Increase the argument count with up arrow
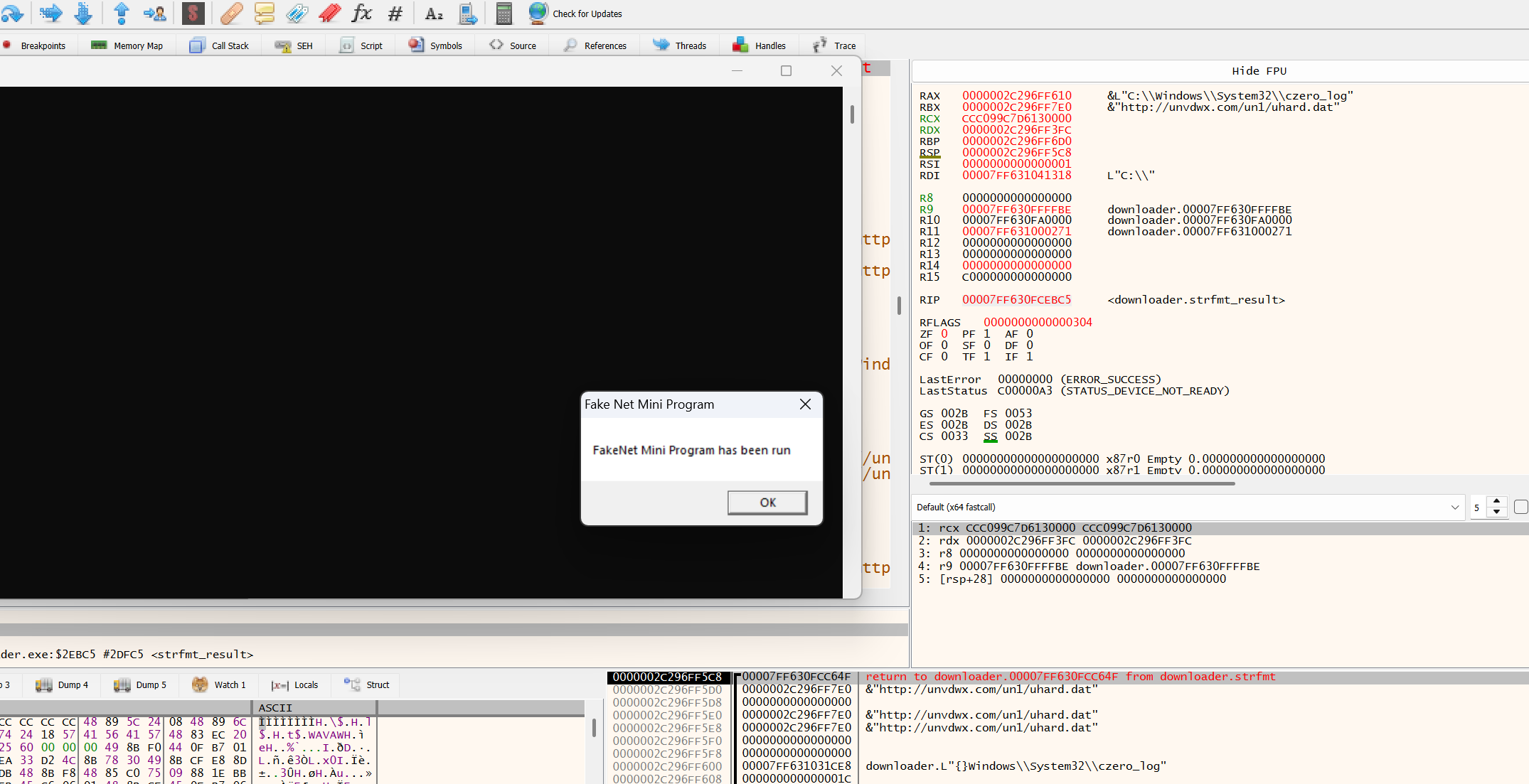 1496,501
